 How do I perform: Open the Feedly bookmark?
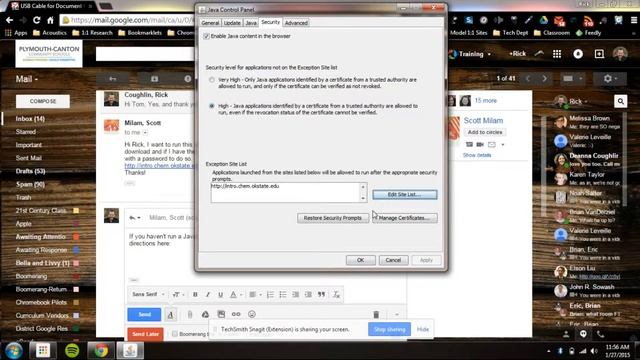point(588,33)
